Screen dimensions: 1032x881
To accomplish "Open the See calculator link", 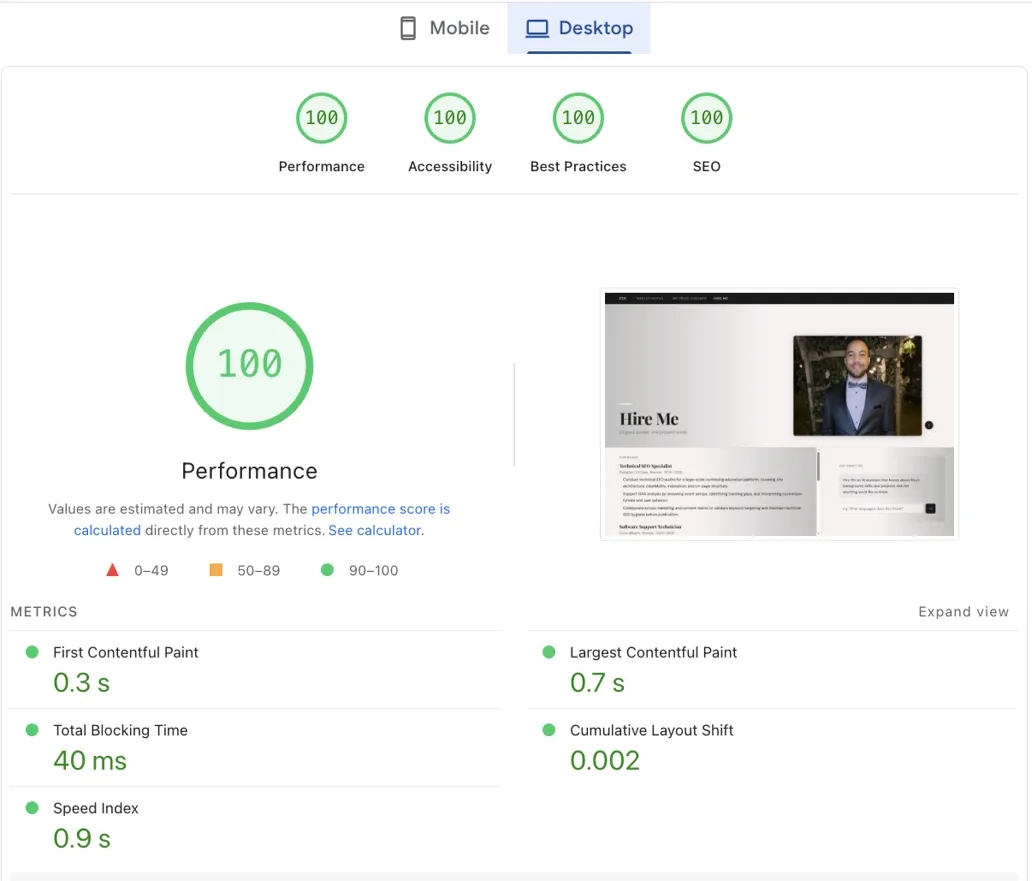I will [x=374, y=530].
